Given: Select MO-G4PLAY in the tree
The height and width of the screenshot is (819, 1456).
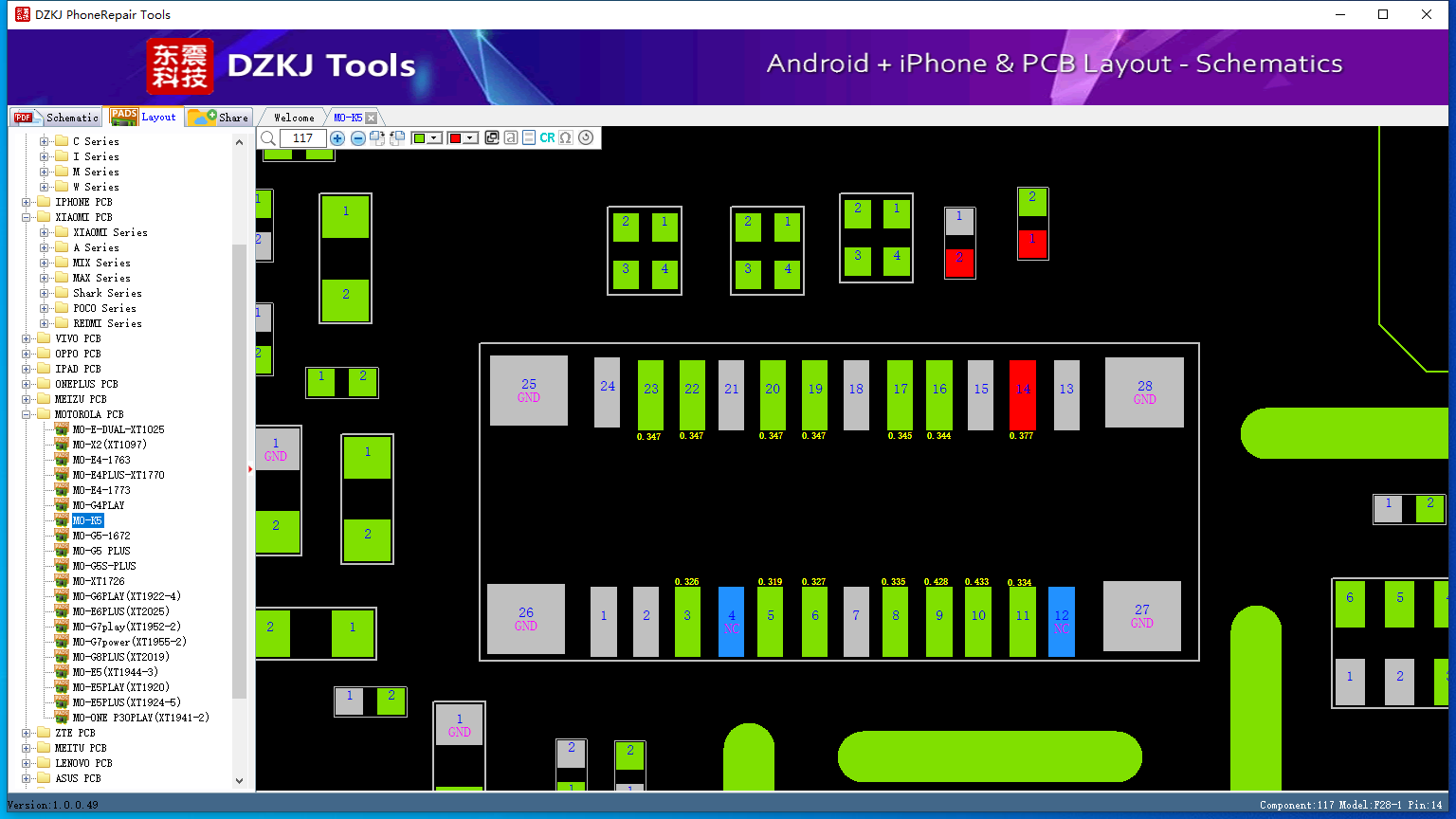Looking at the screenshot, I should click(99, 505).
